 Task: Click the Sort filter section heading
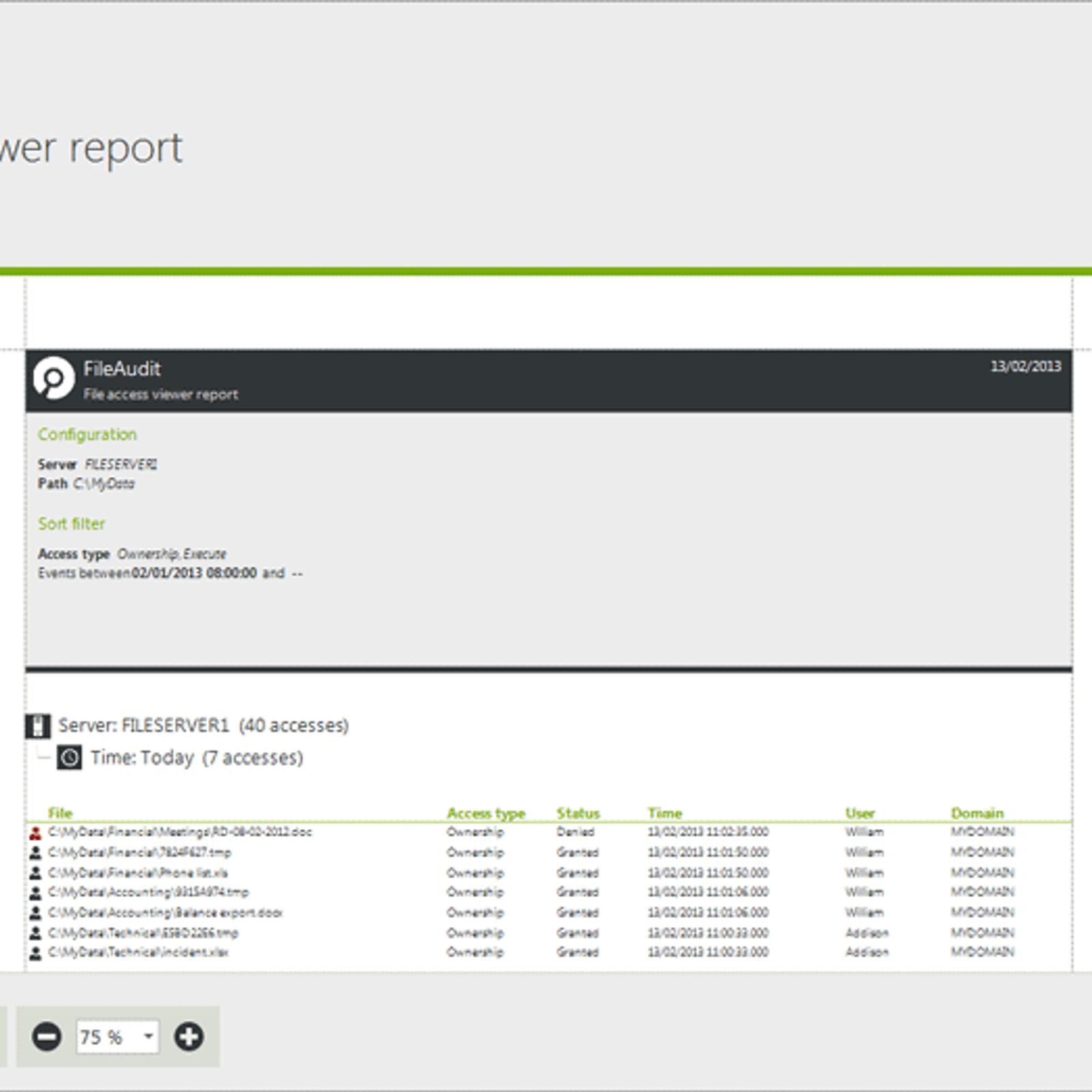click(72, 523)
